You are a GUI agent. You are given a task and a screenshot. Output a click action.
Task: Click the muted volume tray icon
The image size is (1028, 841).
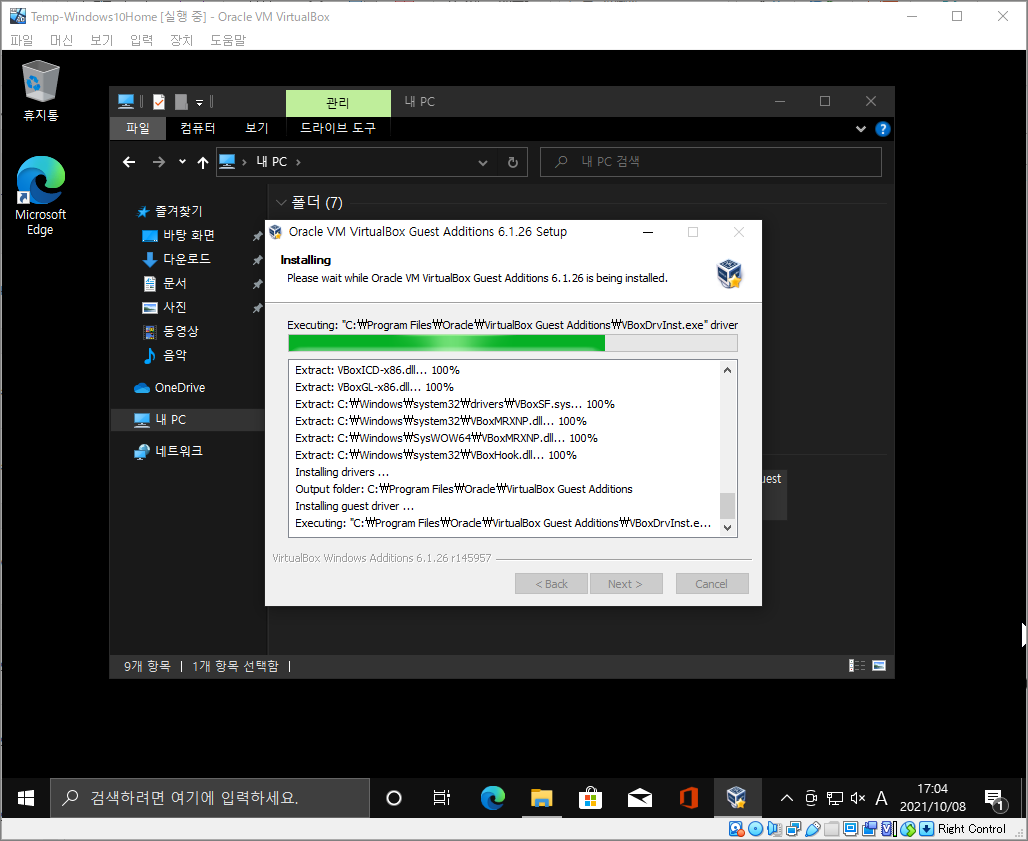858,798
